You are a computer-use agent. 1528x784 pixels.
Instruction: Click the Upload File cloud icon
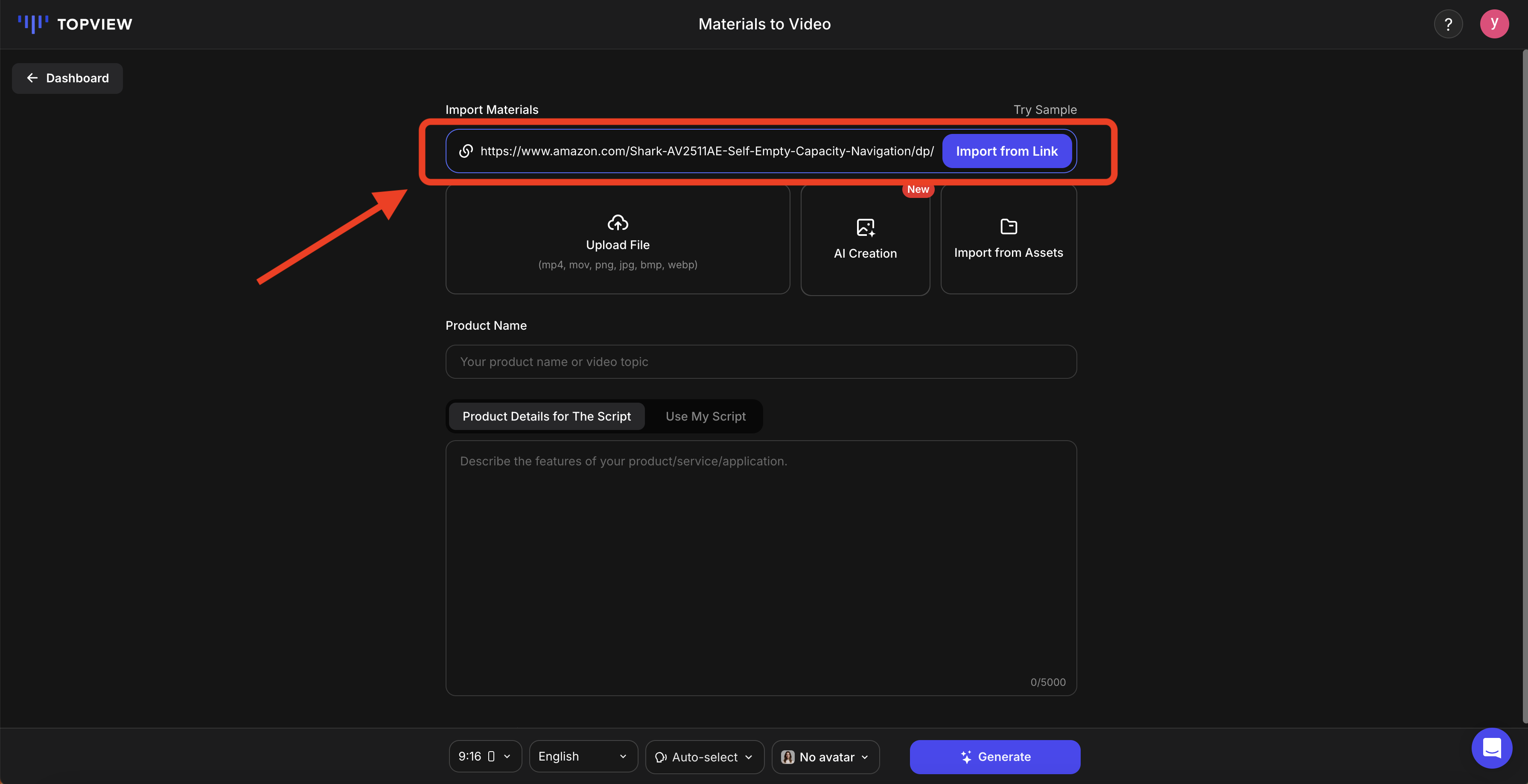click(618, 223)
